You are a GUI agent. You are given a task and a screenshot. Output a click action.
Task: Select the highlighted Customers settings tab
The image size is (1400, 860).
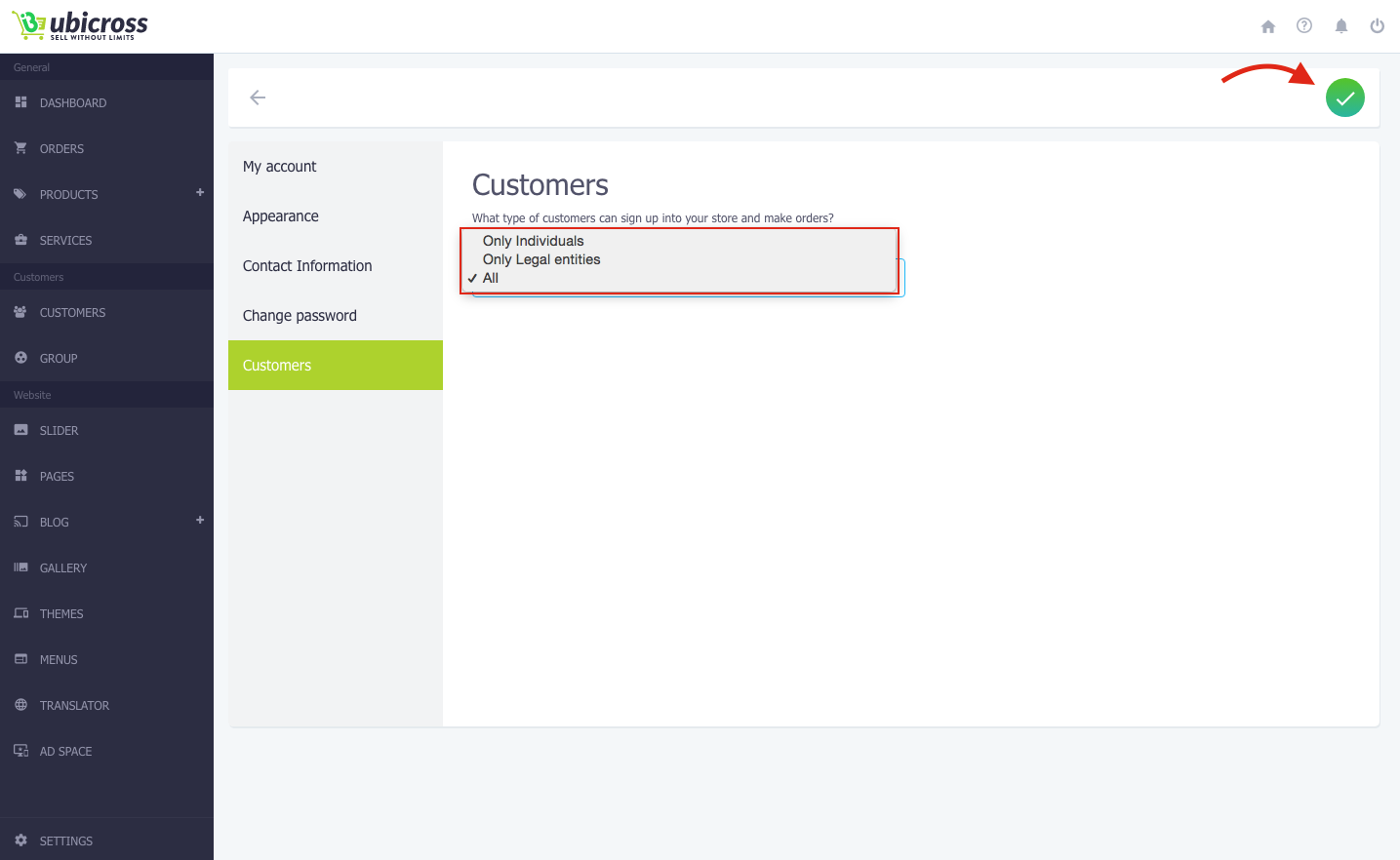tap(336, 366)
